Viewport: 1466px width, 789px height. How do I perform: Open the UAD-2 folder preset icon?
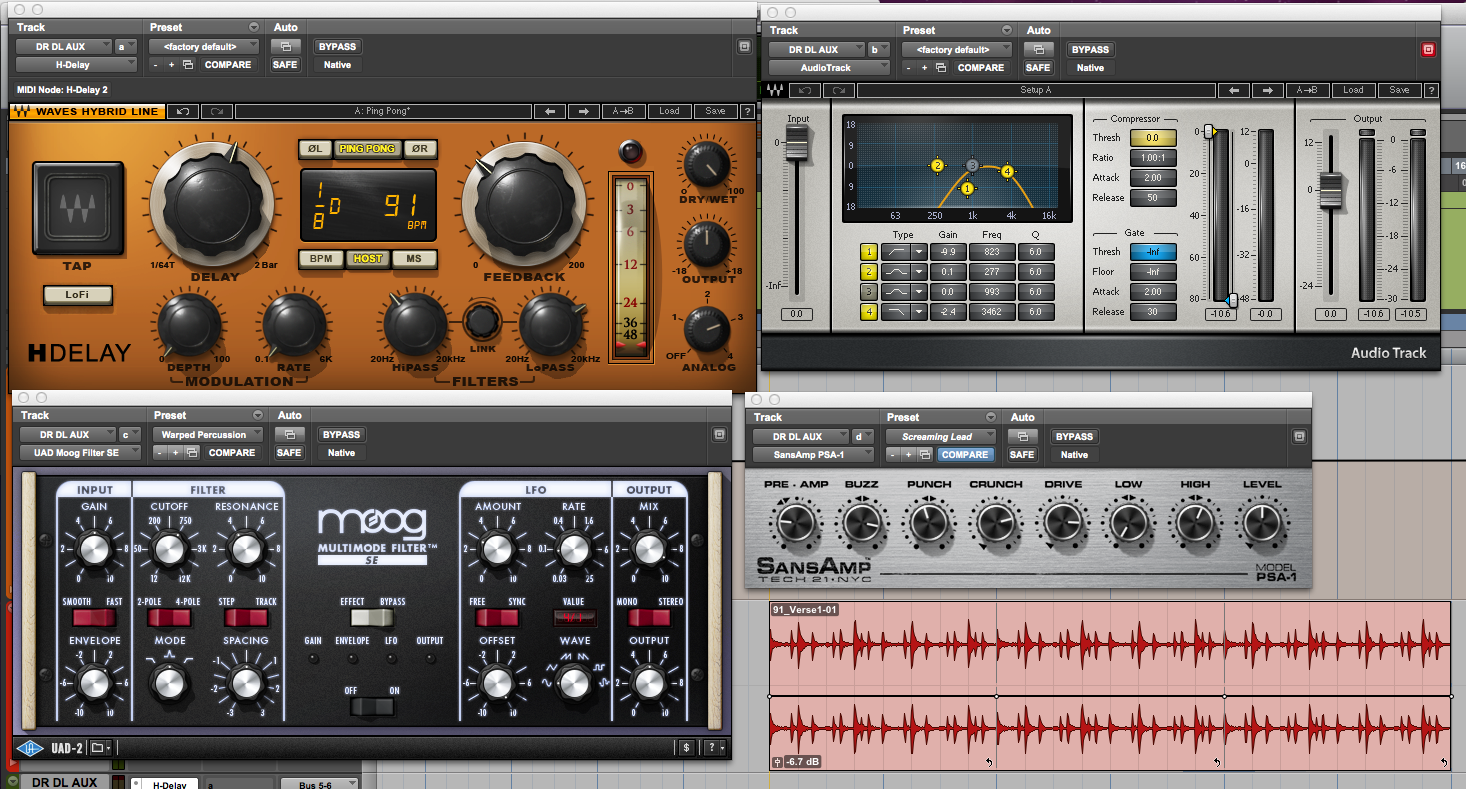click(x=97, y=747)
